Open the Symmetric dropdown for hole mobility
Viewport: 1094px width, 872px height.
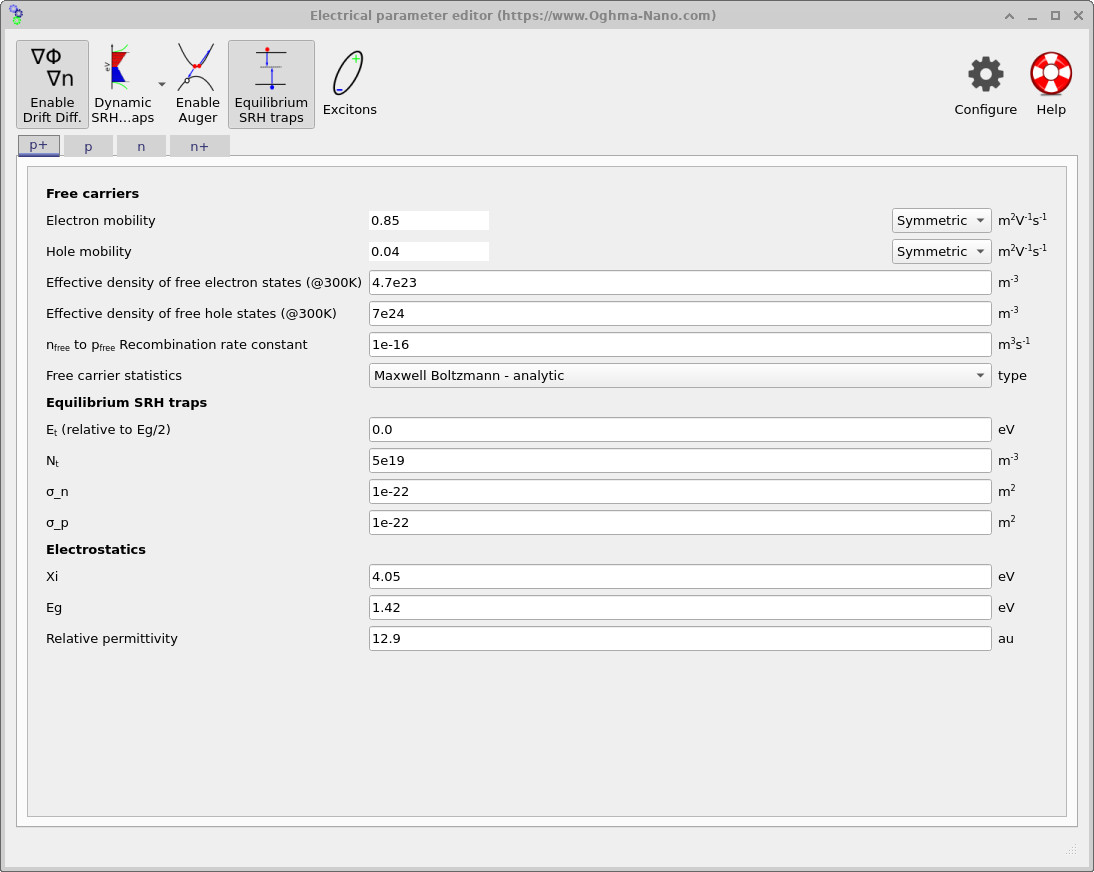click(x=940, y=251)
